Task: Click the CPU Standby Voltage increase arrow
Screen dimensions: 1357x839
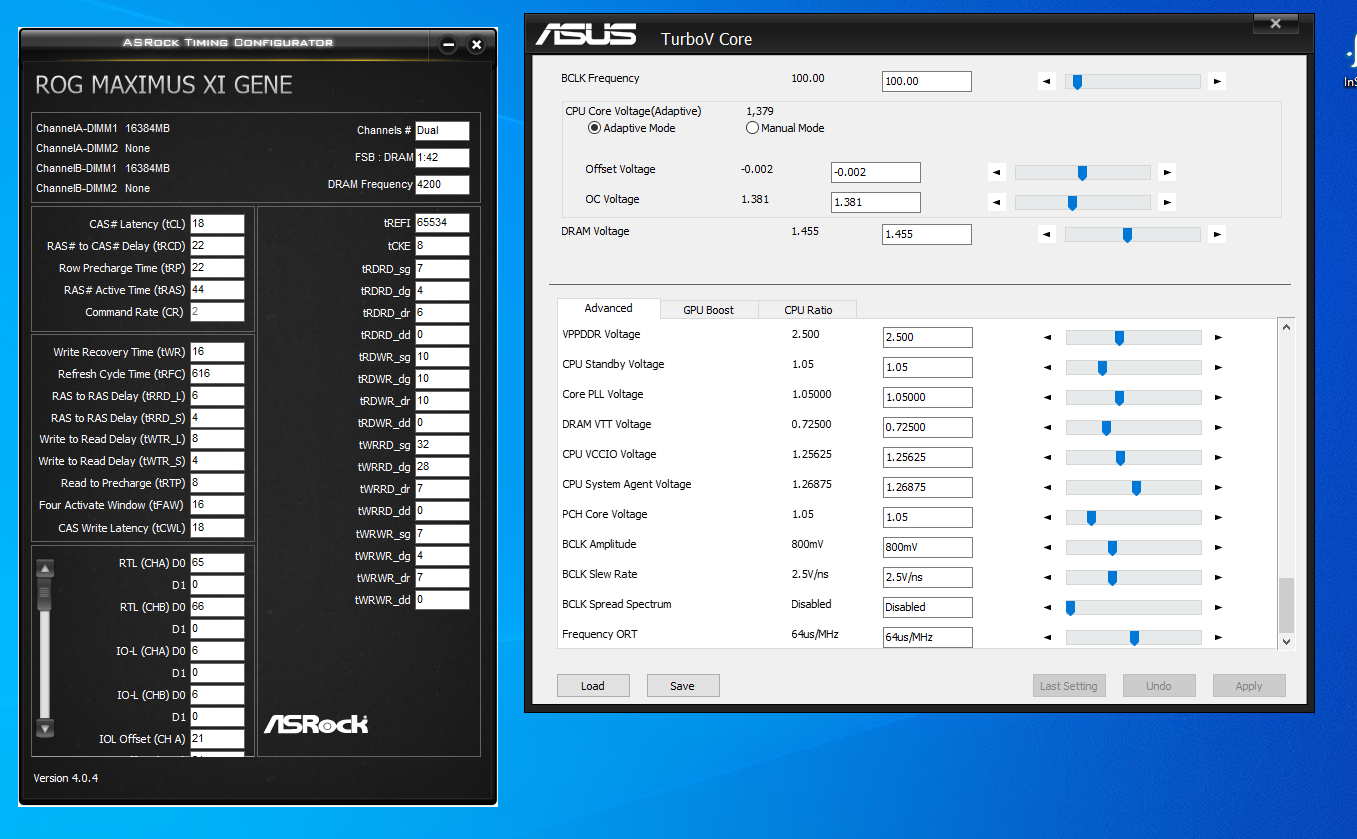Action: [x=1218, y=368]
